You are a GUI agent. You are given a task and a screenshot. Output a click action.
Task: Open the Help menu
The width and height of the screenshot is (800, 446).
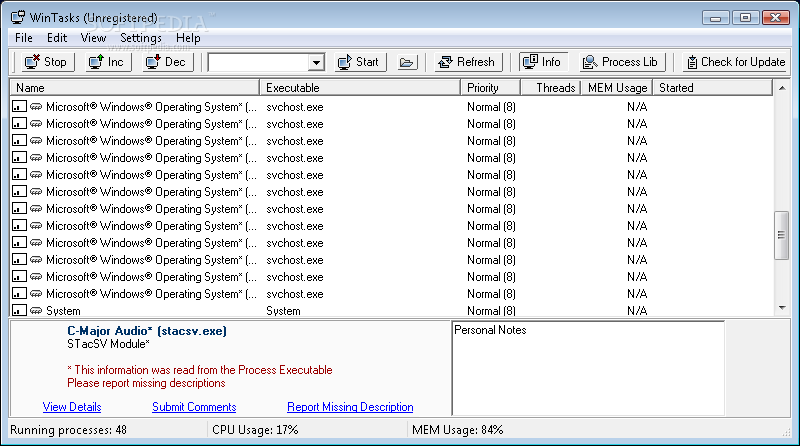(x=188, y=38)
